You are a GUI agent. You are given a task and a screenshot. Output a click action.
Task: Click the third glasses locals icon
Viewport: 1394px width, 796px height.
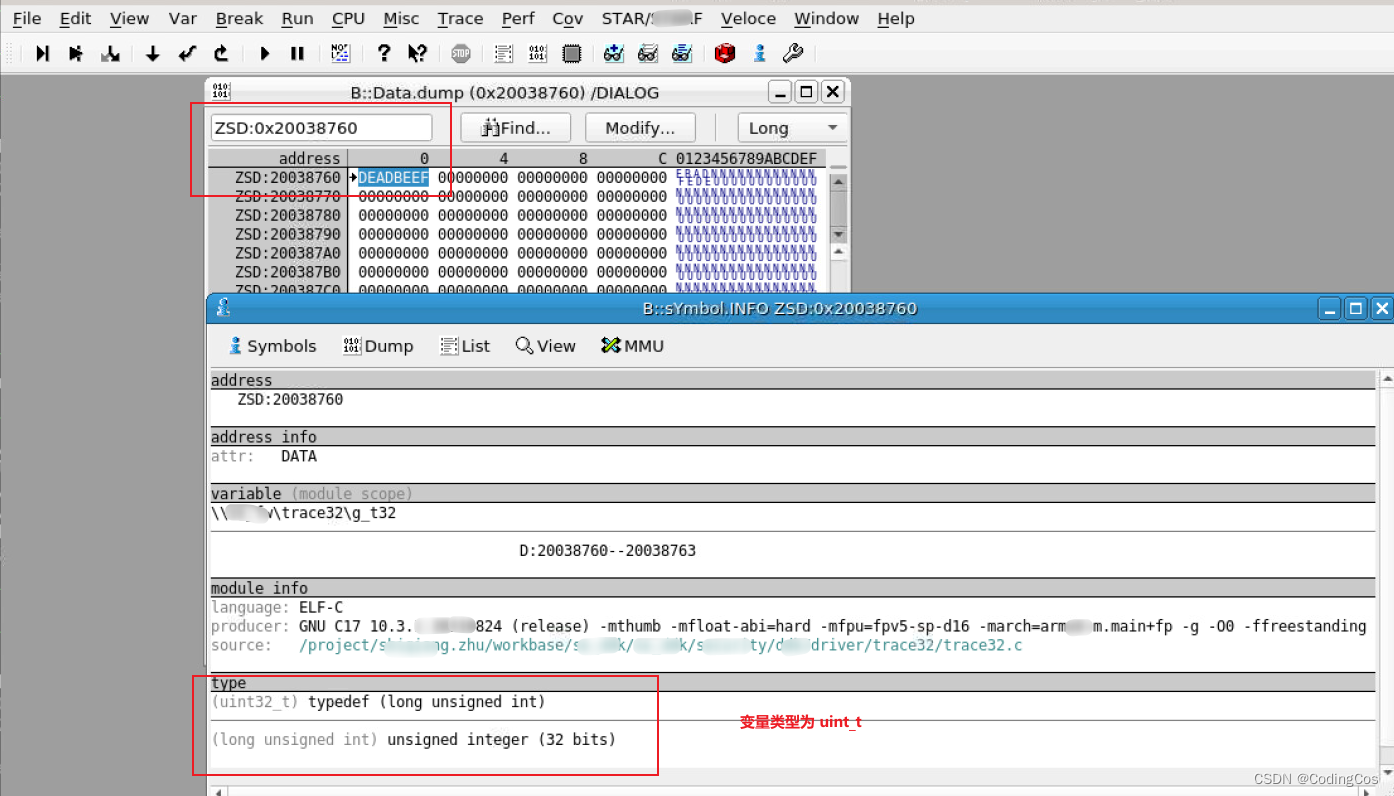click(682, 53)
